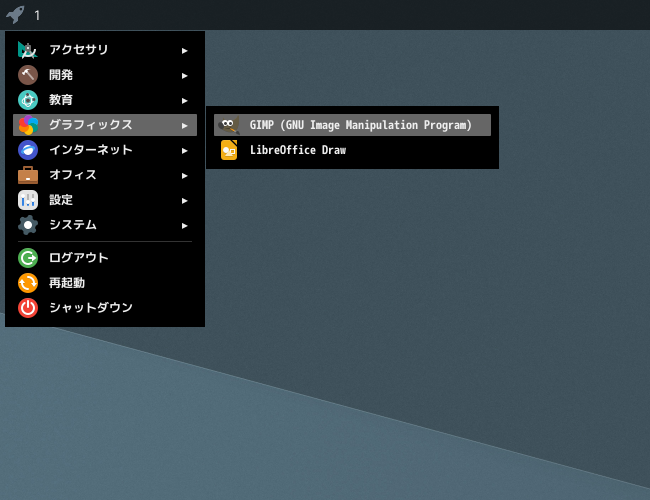Image resolution: width=650 pixels, height=500 pixels.
Task: Click the システム gear icon
Action: (28, 225)
